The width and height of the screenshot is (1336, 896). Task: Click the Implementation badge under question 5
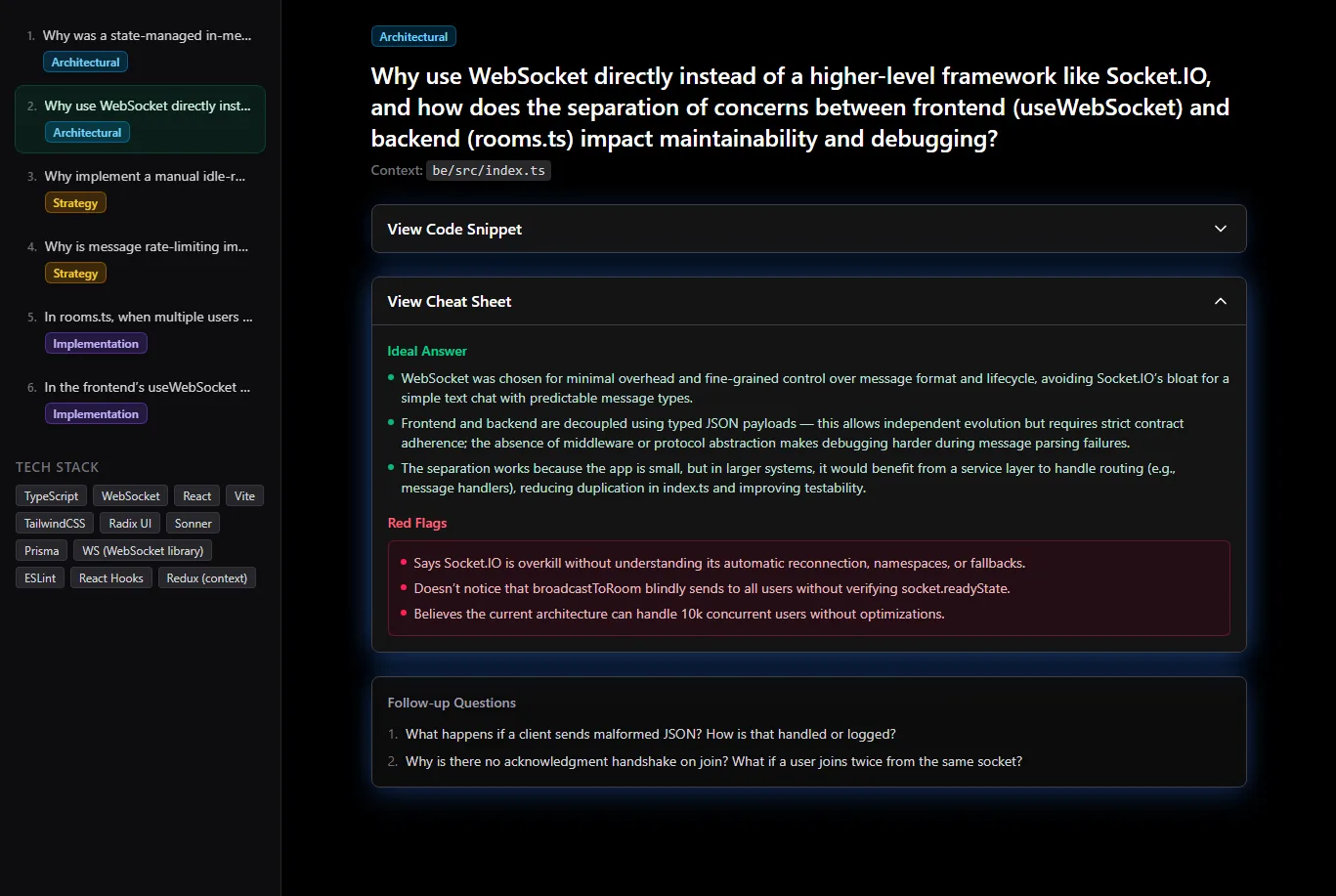pos(96,344)
